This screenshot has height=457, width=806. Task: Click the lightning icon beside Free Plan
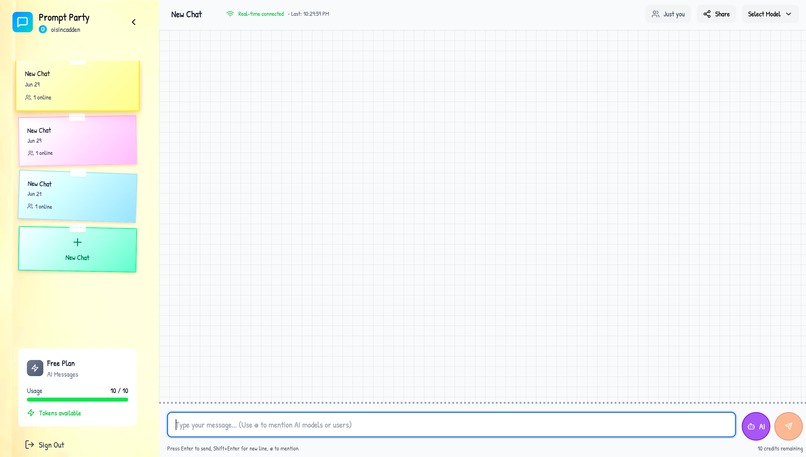click(35, 368)
